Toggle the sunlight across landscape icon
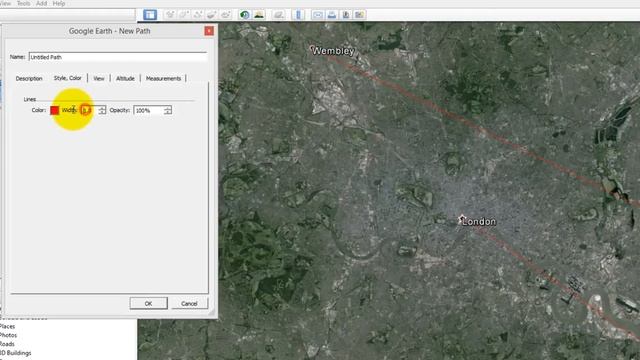640x360 pixels. [x=259, y=15]
